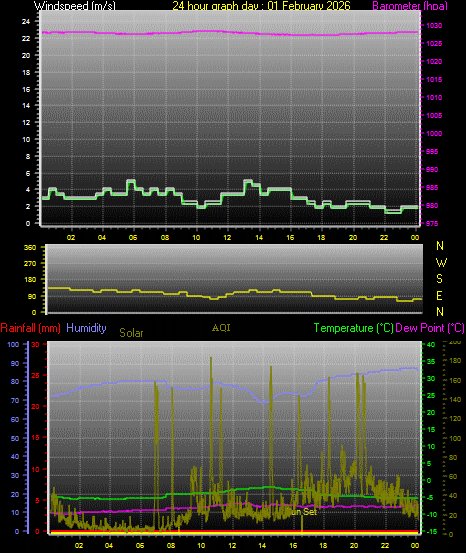The width and height of the screenshot is (466, 553).
Task: Click the "100" humidity scale value
Action: 13,345
